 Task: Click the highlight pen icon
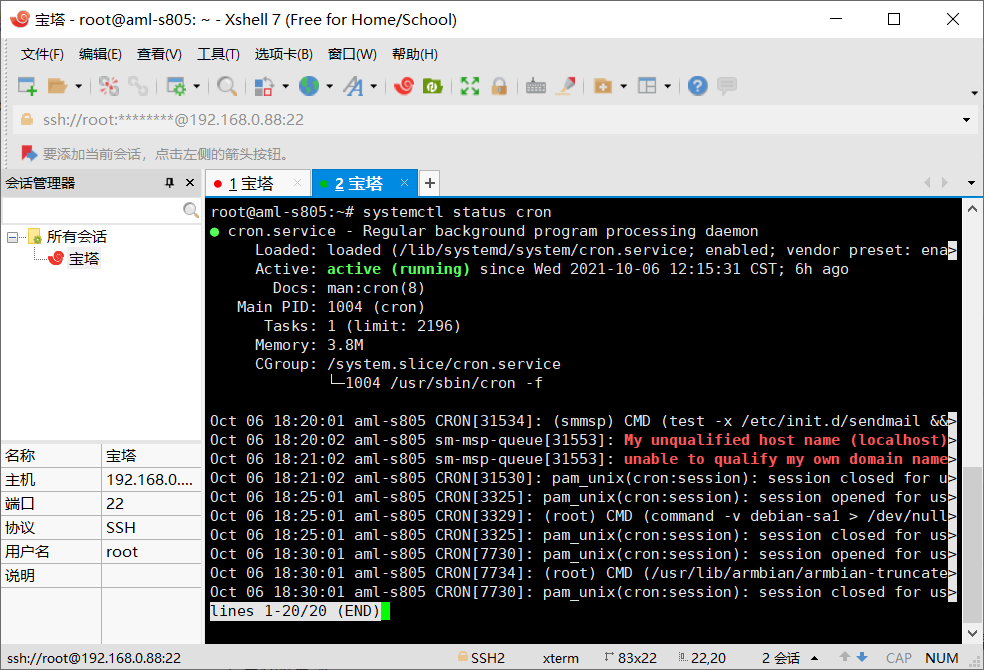(x=565, y=86)
